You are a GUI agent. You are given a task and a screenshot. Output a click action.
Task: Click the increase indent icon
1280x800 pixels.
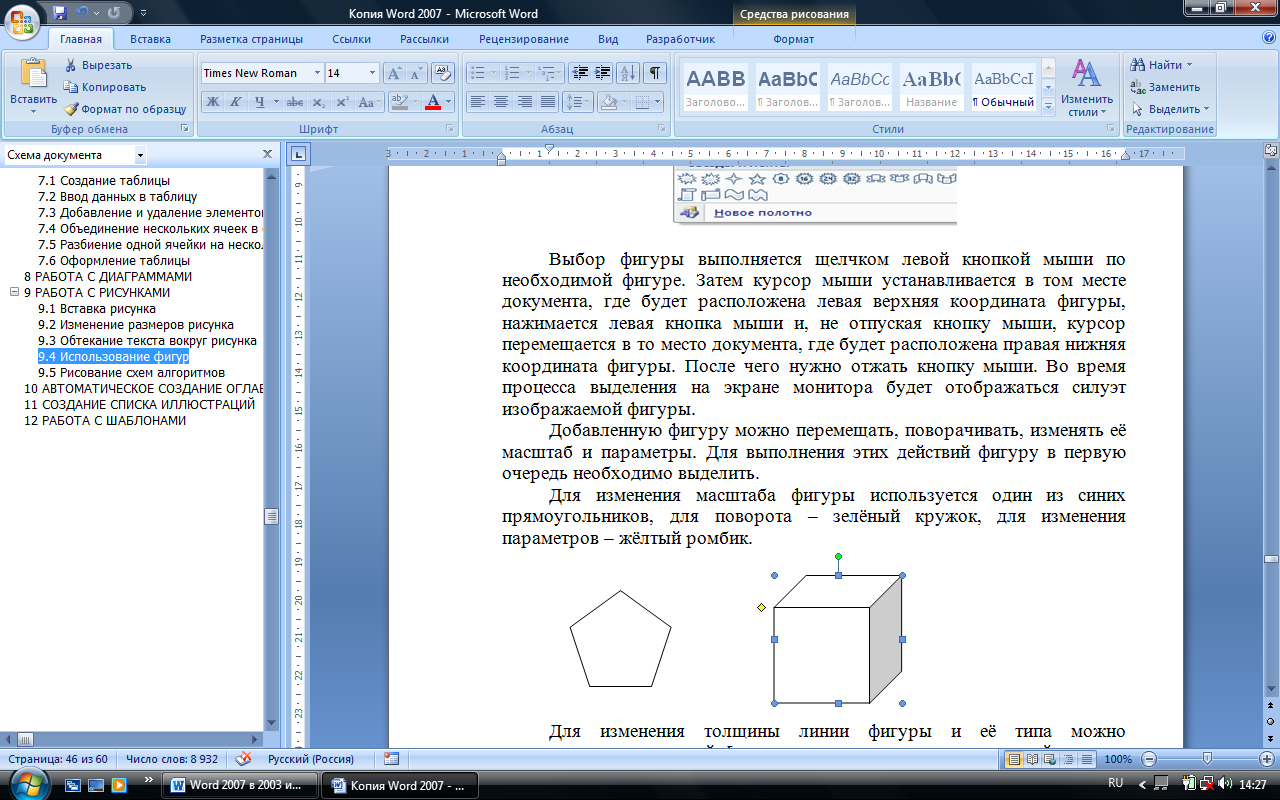tap(603, 73)
